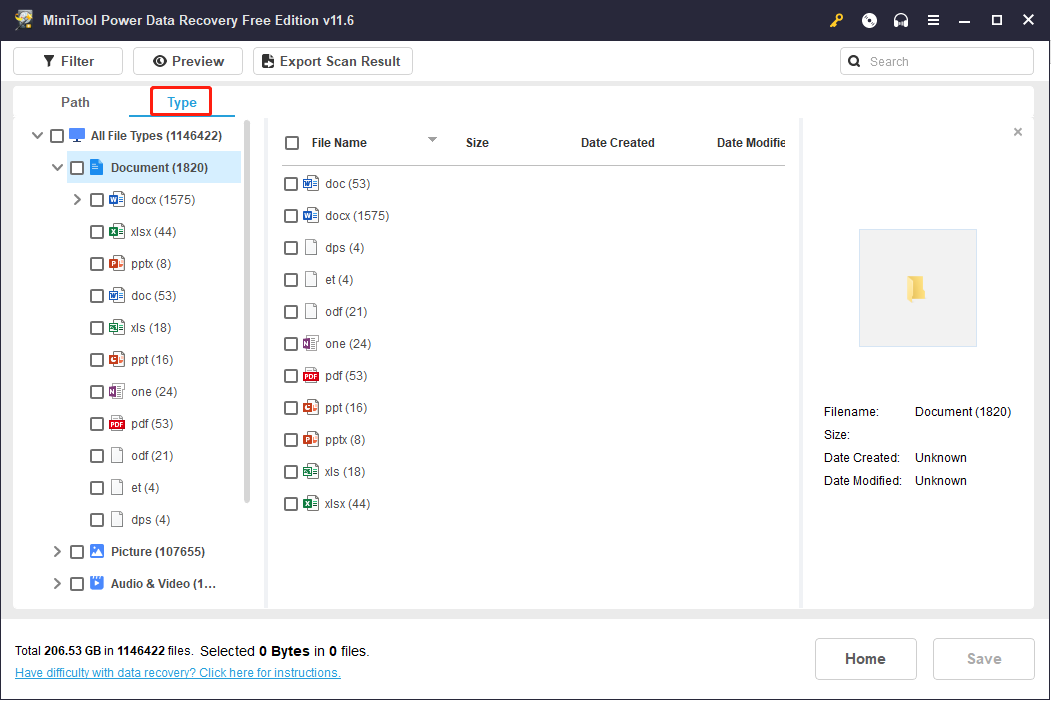Open the hamburger menu icon

point(933,20)
